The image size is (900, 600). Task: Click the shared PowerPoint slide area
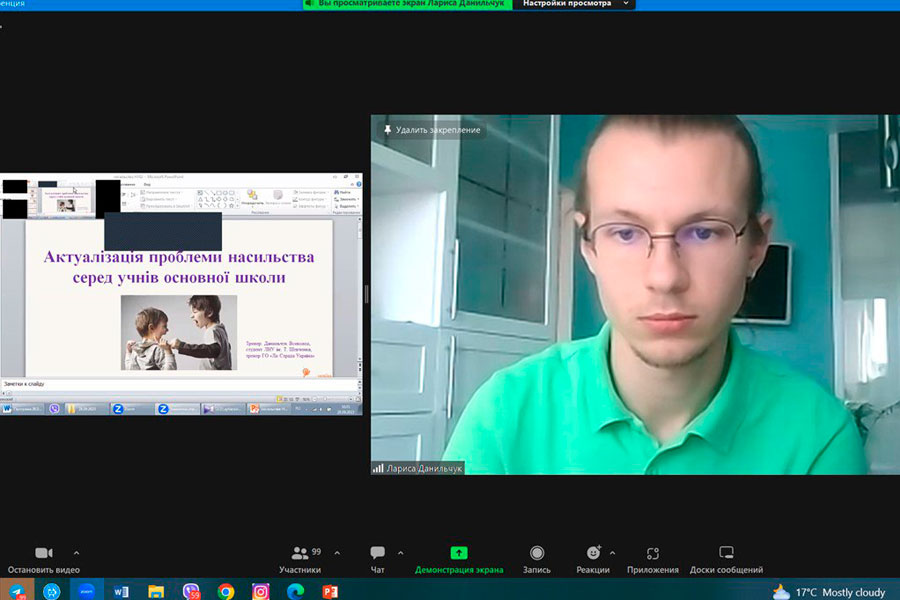[180, 300]
